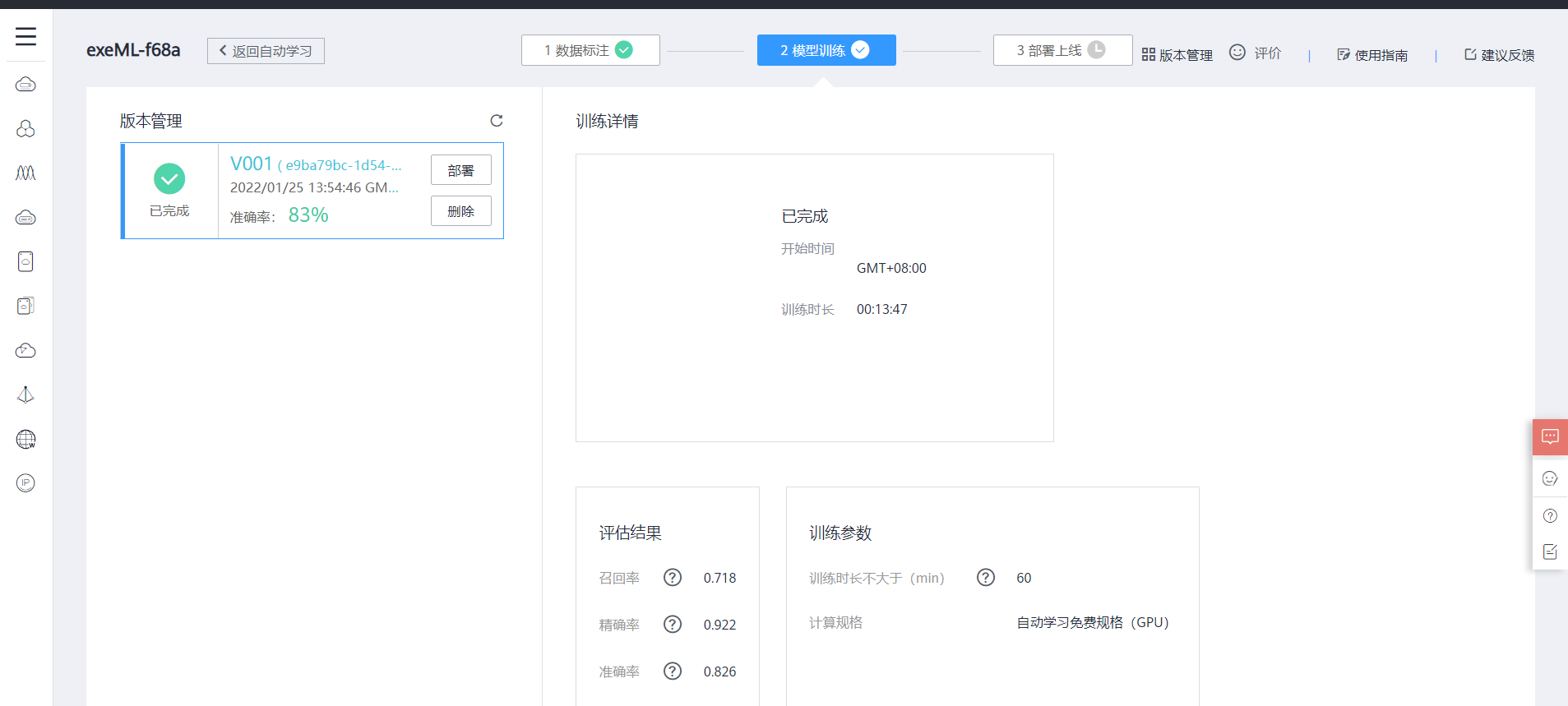Screen dimensions: 1568x706
Task: Click the cloud server icon just below the hamburger menu
Action: coord(25,85)
